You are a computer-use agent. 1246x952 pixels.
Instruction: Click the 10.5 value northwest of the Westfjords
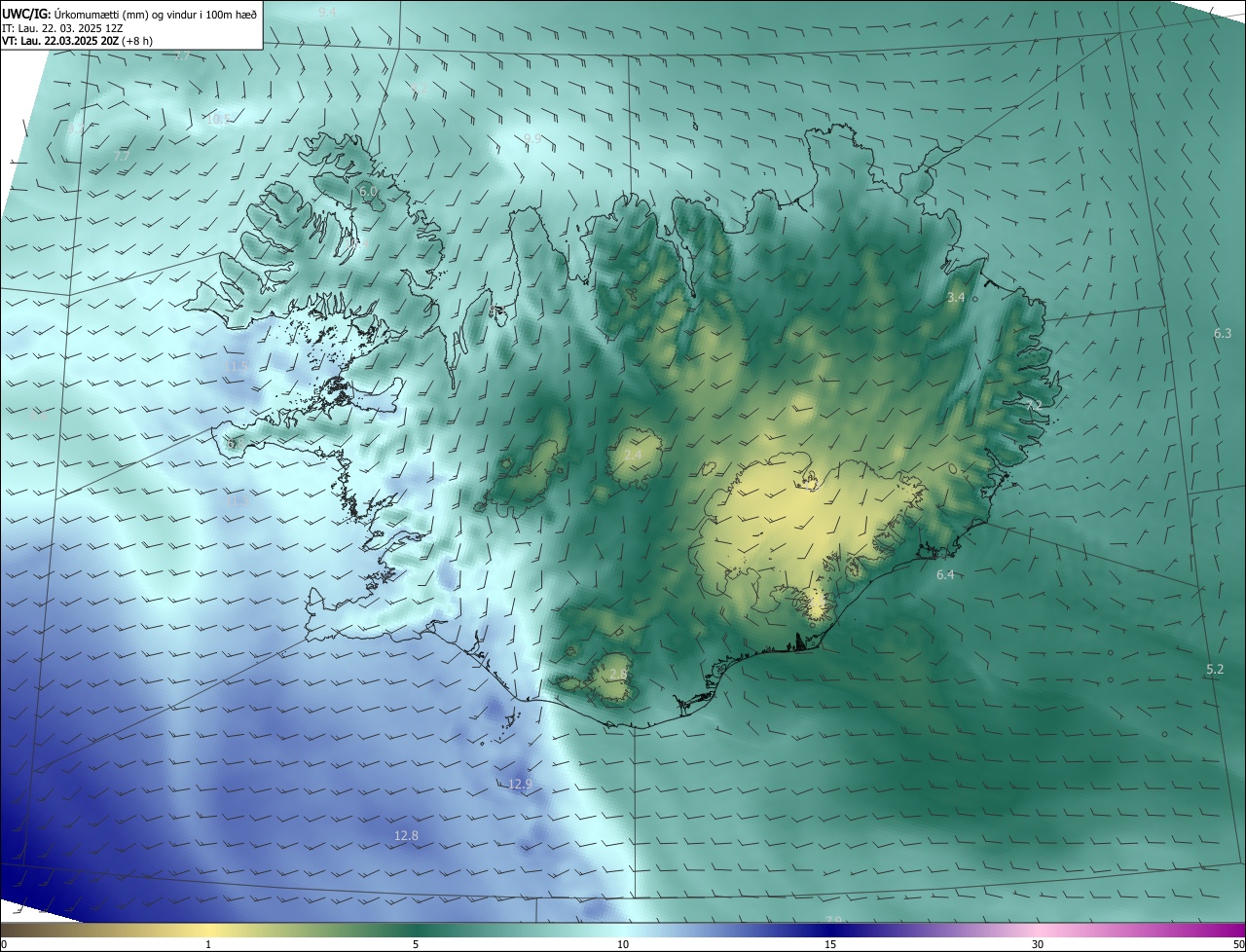point(218,120)
